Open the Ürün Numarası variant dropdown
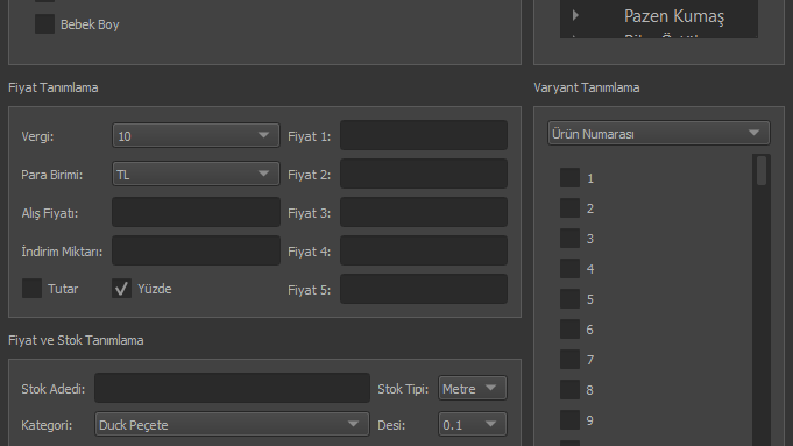Image resolution: width=793 pixels, height=446 pixels. 658,133
